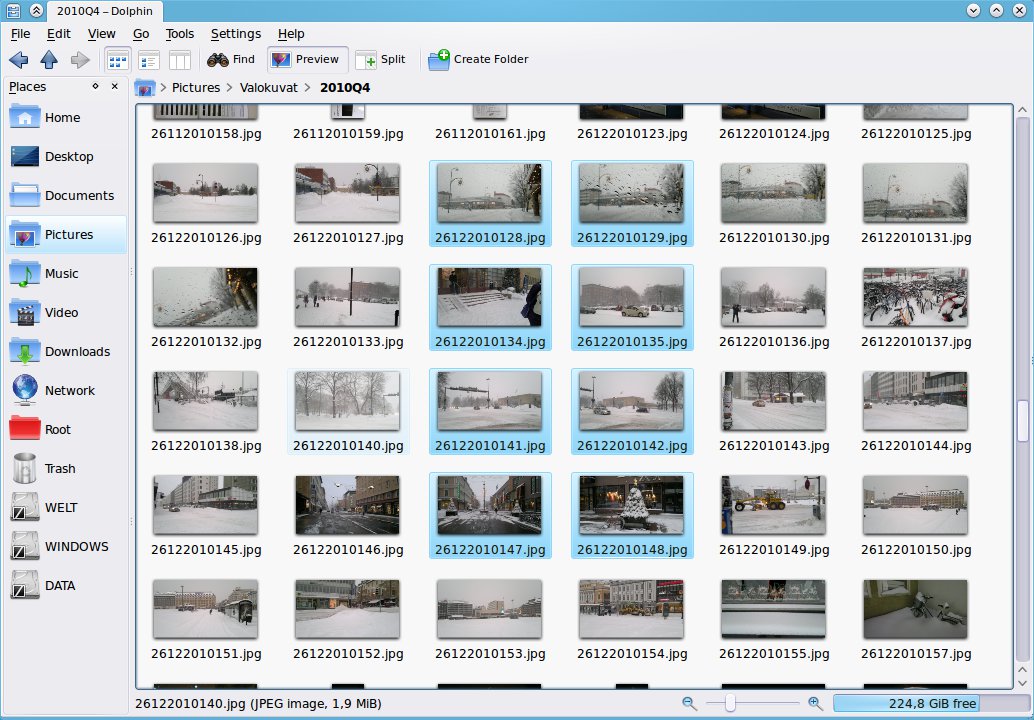Undock the Places panel via float button
The width and height of the screenshot is (1034, 720).
(x=96, y=86)
